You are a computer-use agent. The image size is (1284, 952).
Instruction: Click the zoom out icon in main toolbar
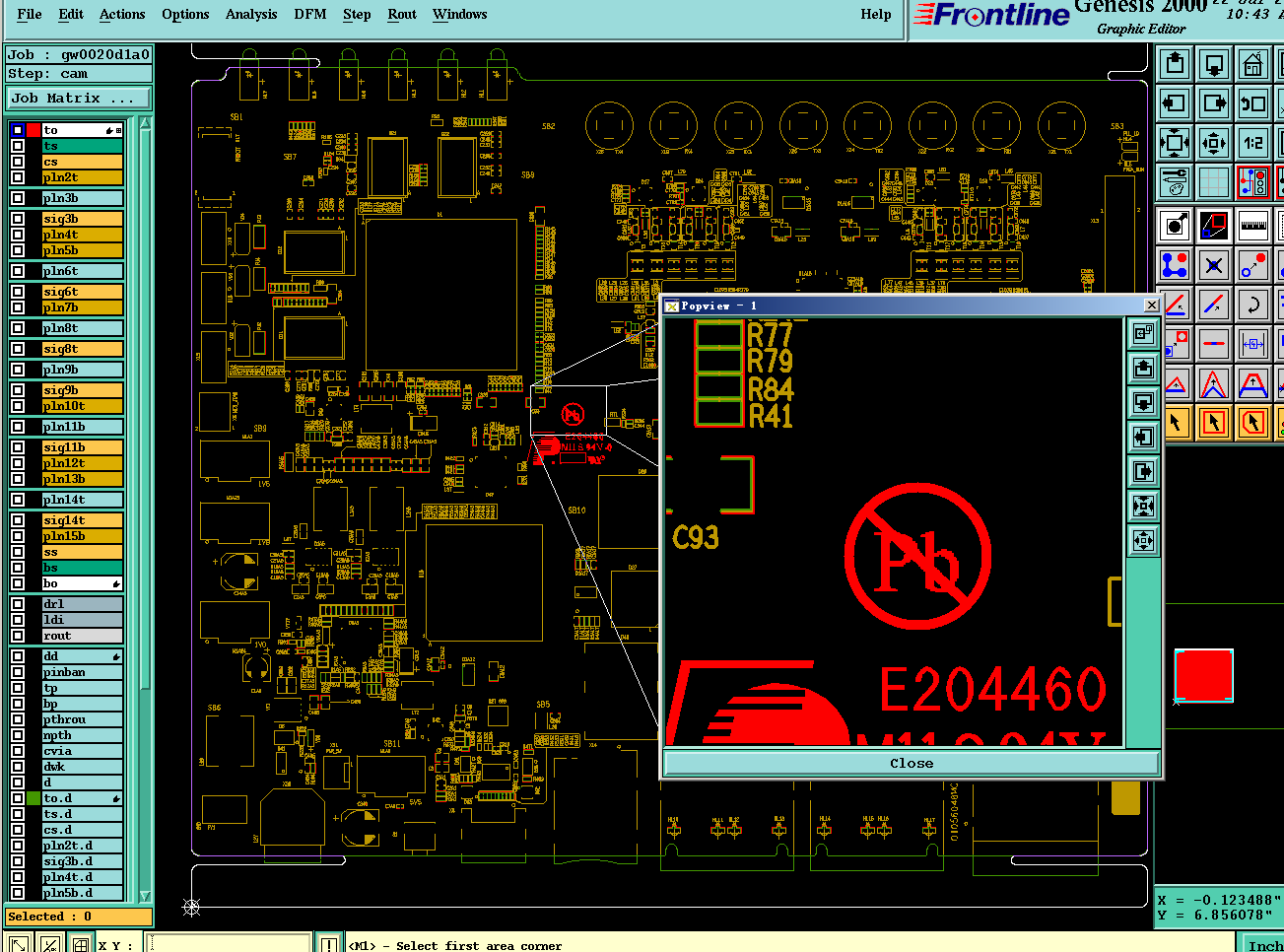[1214, 143]
